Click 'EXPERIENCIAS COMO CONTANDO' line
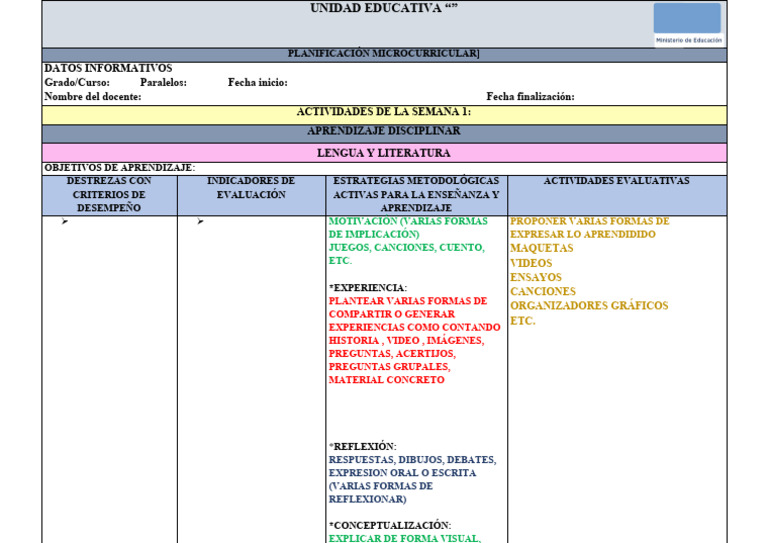The width and height of the screenshot is (768, 543). (x=414, y=327)
